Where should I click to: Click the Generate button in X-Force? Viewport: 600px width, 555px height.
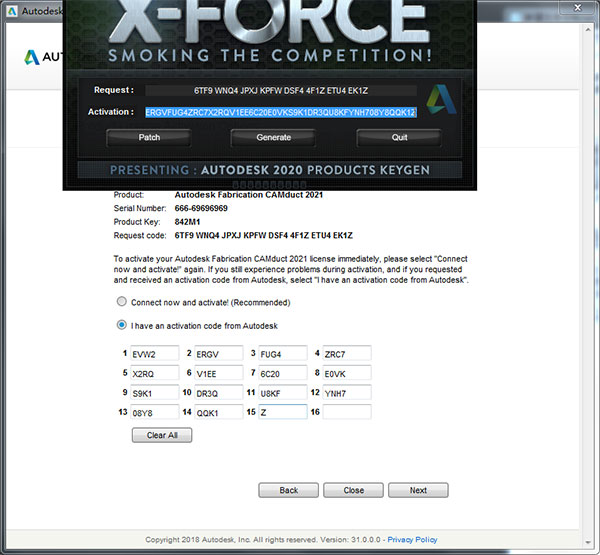(x=273, y=137)
